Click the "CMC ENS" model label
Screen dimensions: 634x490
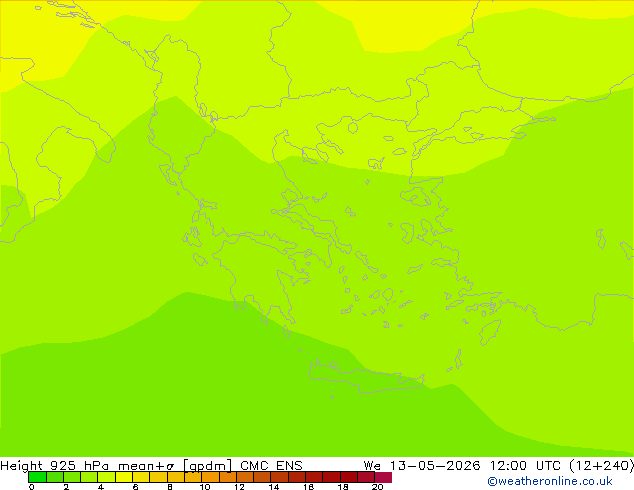click(x=271, y=465)
